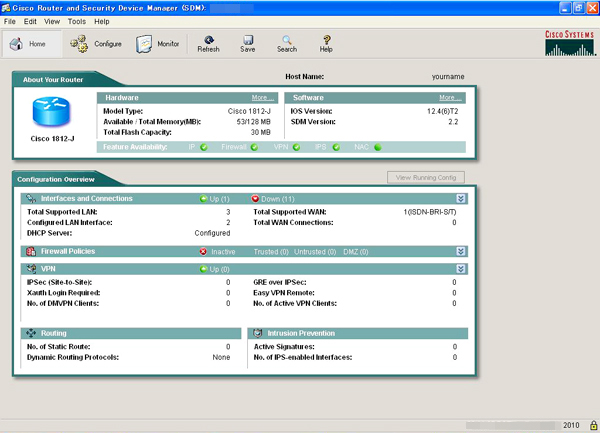Click the DHCP Server Configured value
Viewport: 600px width, 433px height.
[x=212, y=233]
